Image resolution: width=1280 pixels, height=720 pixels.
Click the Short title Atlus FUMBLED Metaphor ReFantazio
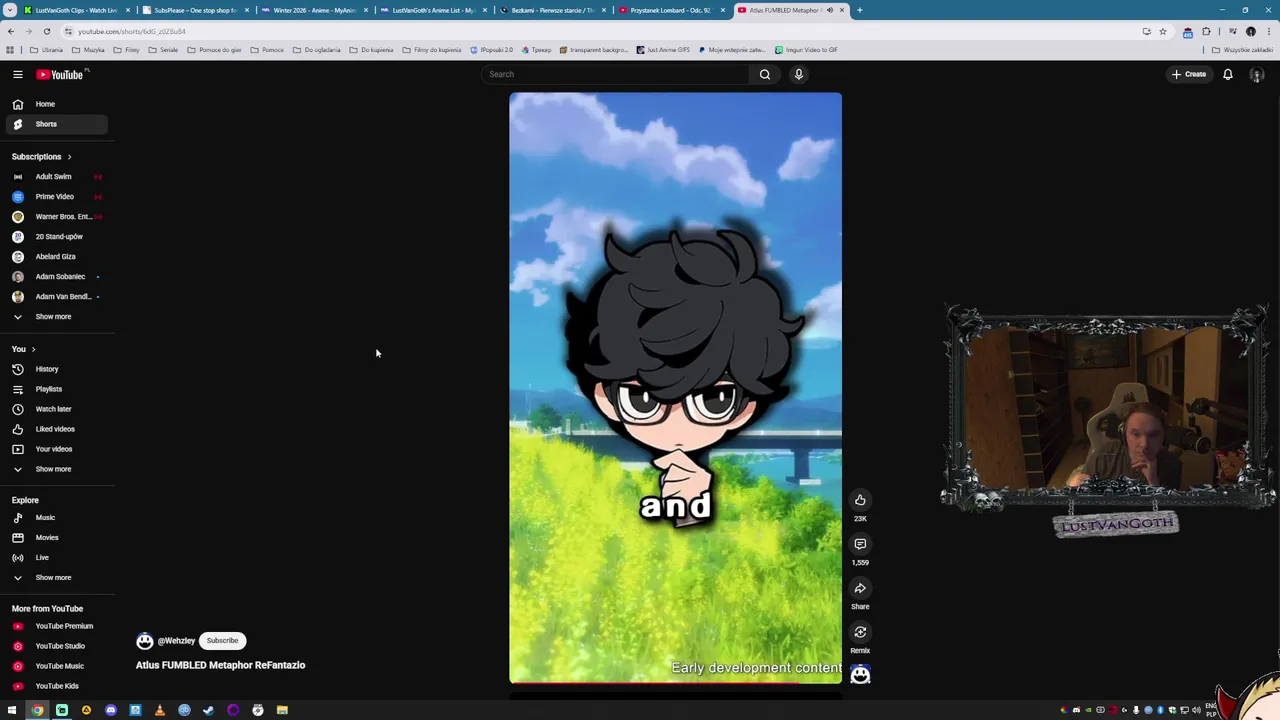click(x=220, y=665)
